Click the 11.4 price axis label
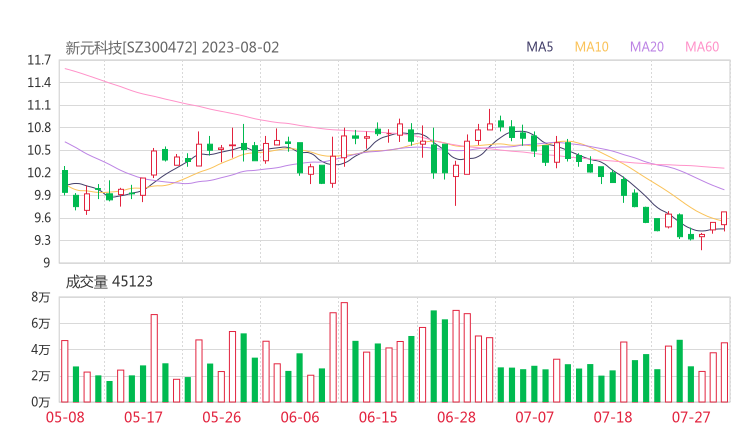 (39, 83)
